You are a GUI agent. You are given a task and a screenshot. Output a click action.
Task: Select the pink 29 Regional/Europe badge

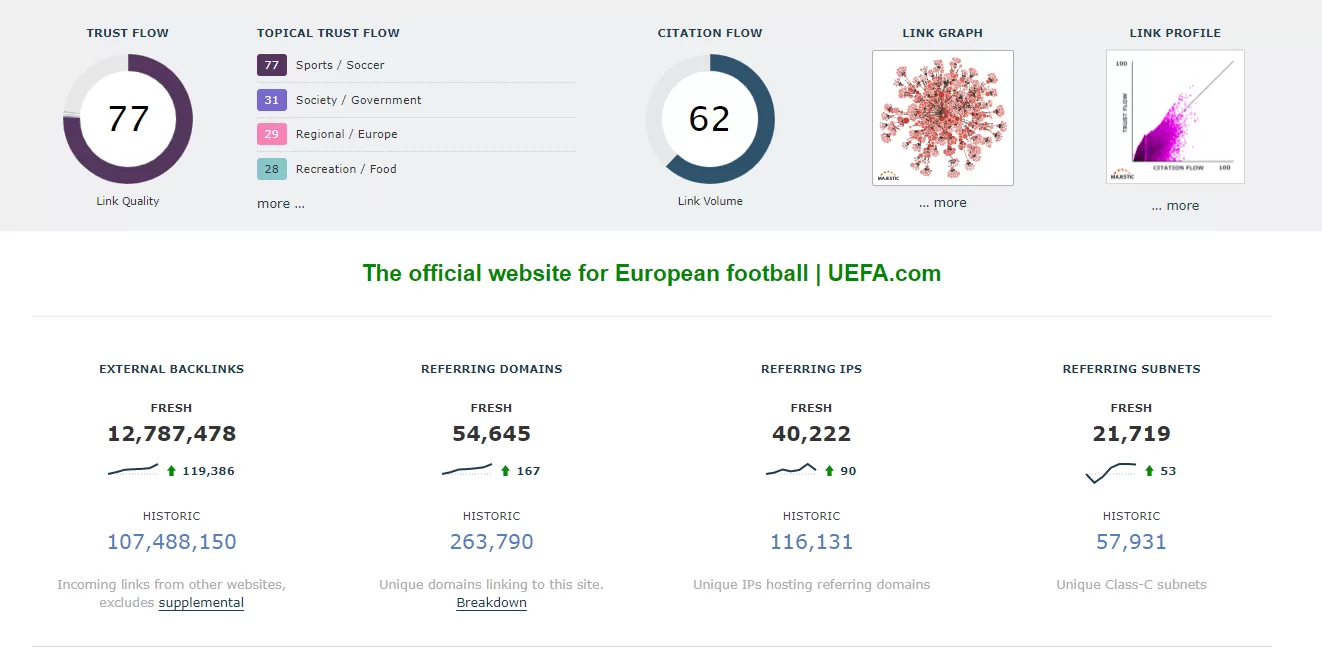click(x=271, y=134)
